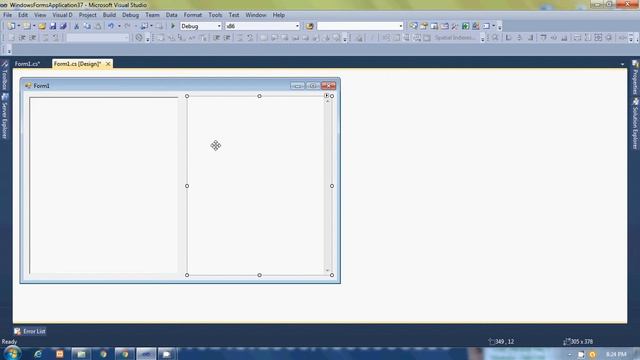
Task: Click the Open File folder icon
Action: click(x=42, y=26)
